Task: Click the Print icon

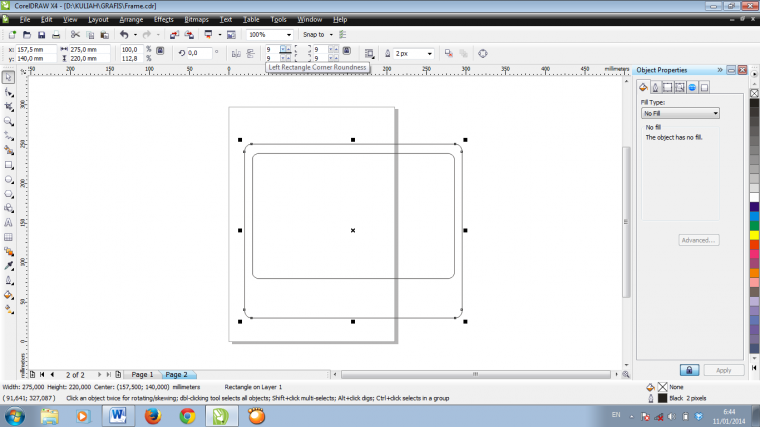Action: tap(56, 35)
